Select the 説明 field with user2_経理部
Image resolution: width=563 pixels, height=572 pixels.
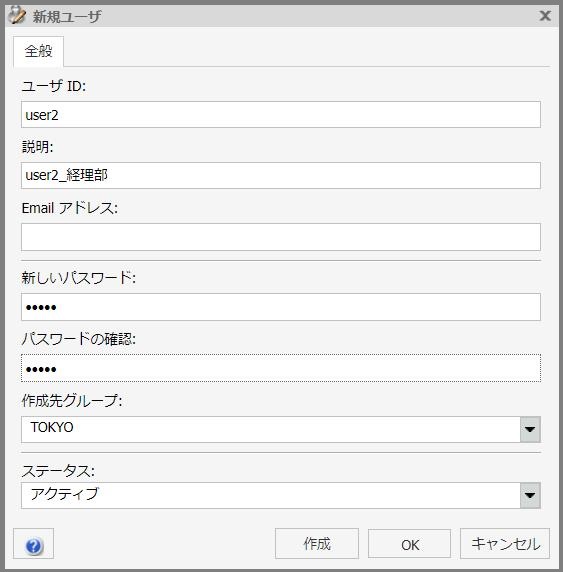pyautogui.click(x=281, y=175)
